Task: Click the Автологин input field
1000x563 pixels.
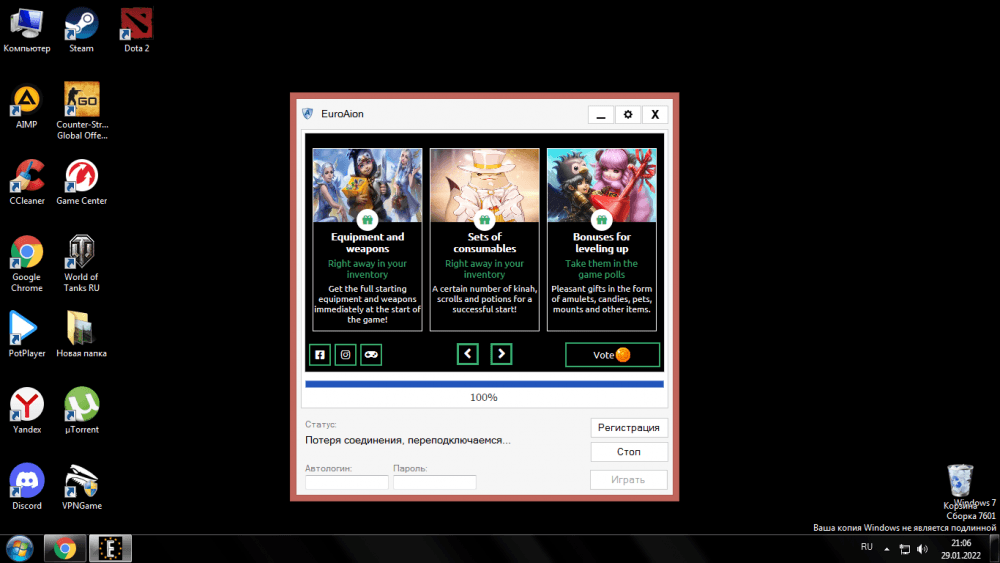Action: pos(346,483)
